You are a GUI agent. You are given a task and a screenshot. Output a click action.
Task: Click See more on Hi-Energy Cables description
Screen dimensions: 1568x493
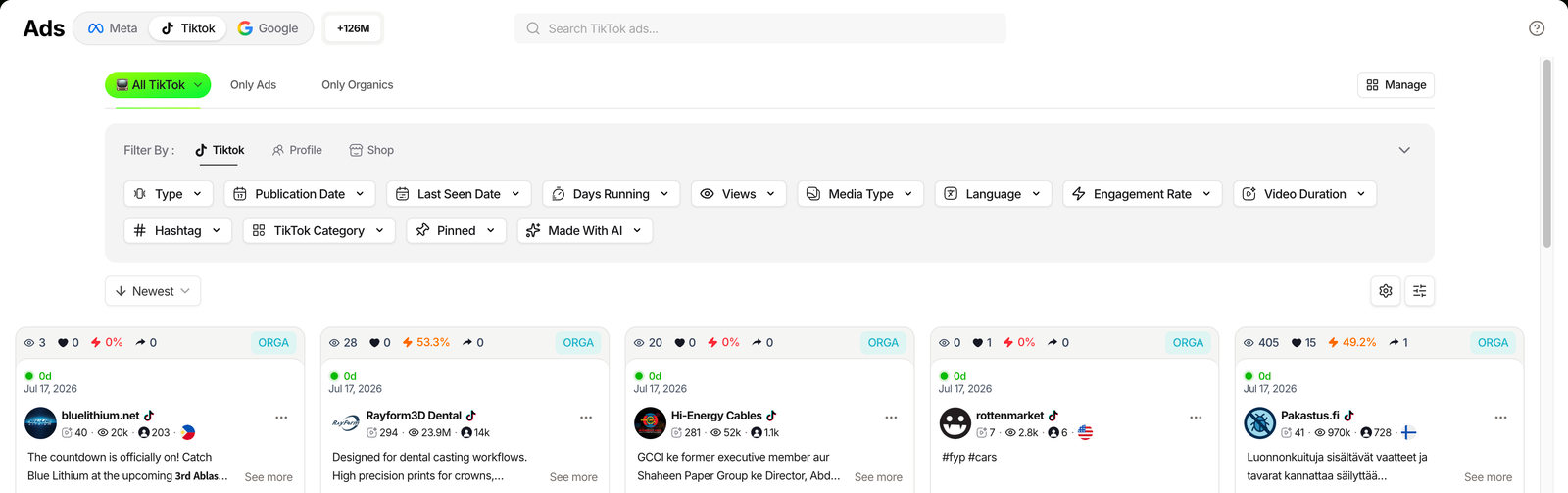click(x=878, y=477)
